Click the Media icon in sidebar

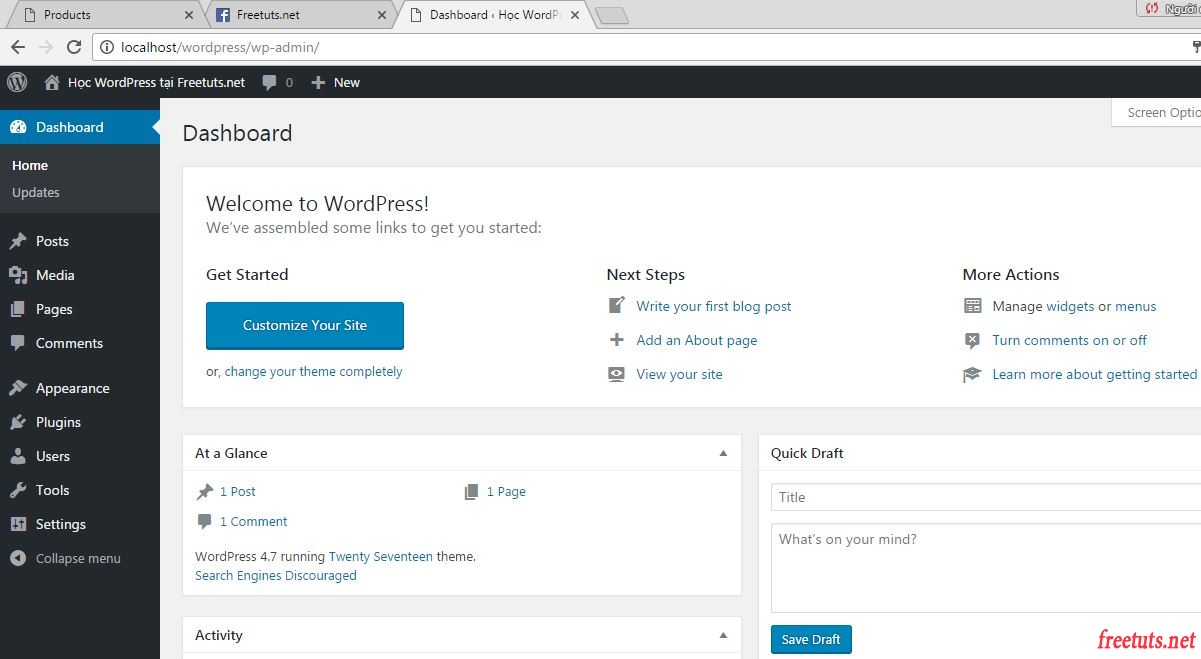(x=17, y=275)
